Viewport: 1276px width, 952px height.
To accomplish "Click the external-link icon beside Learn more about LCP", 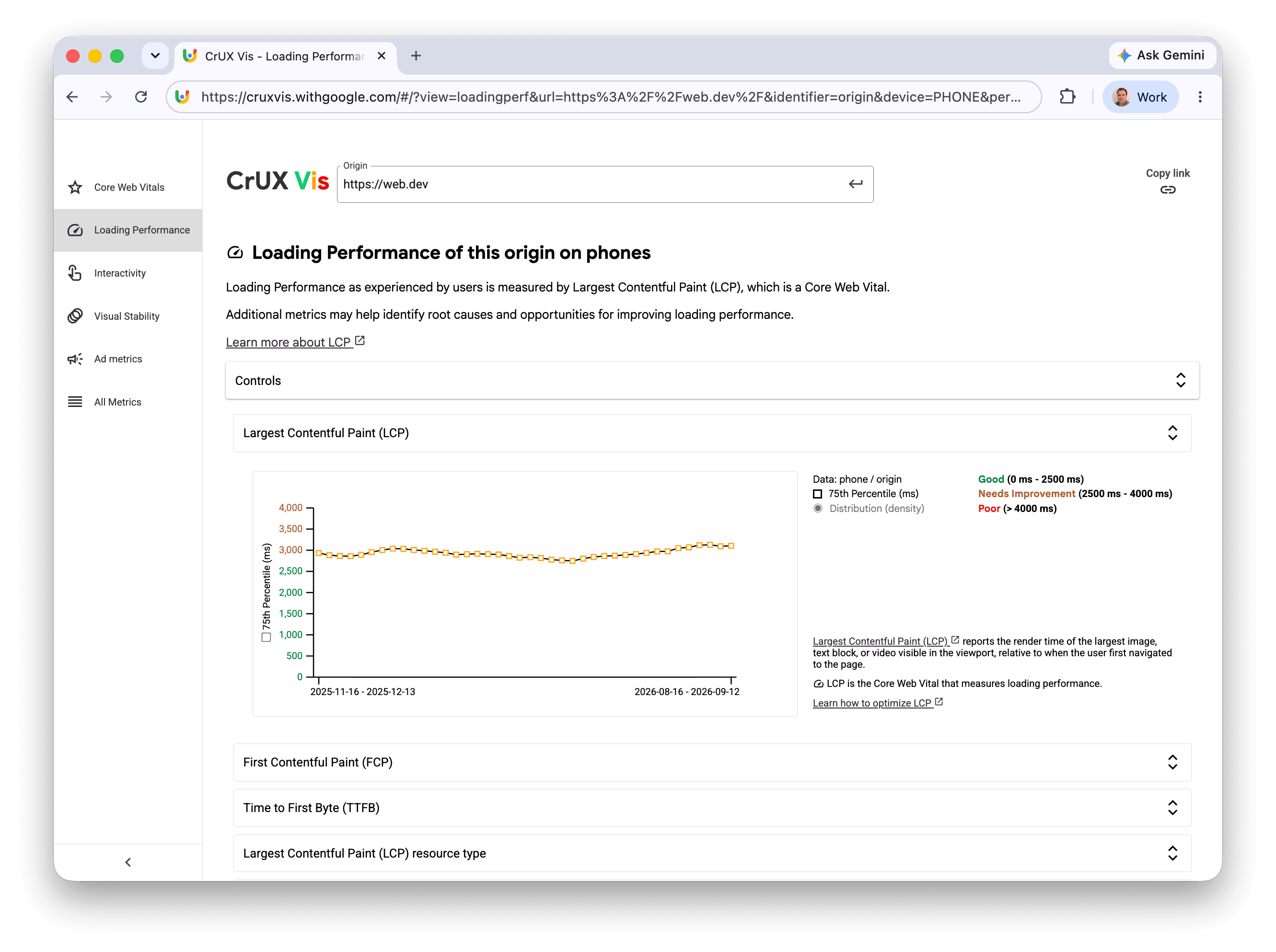I will click(360, 340).
